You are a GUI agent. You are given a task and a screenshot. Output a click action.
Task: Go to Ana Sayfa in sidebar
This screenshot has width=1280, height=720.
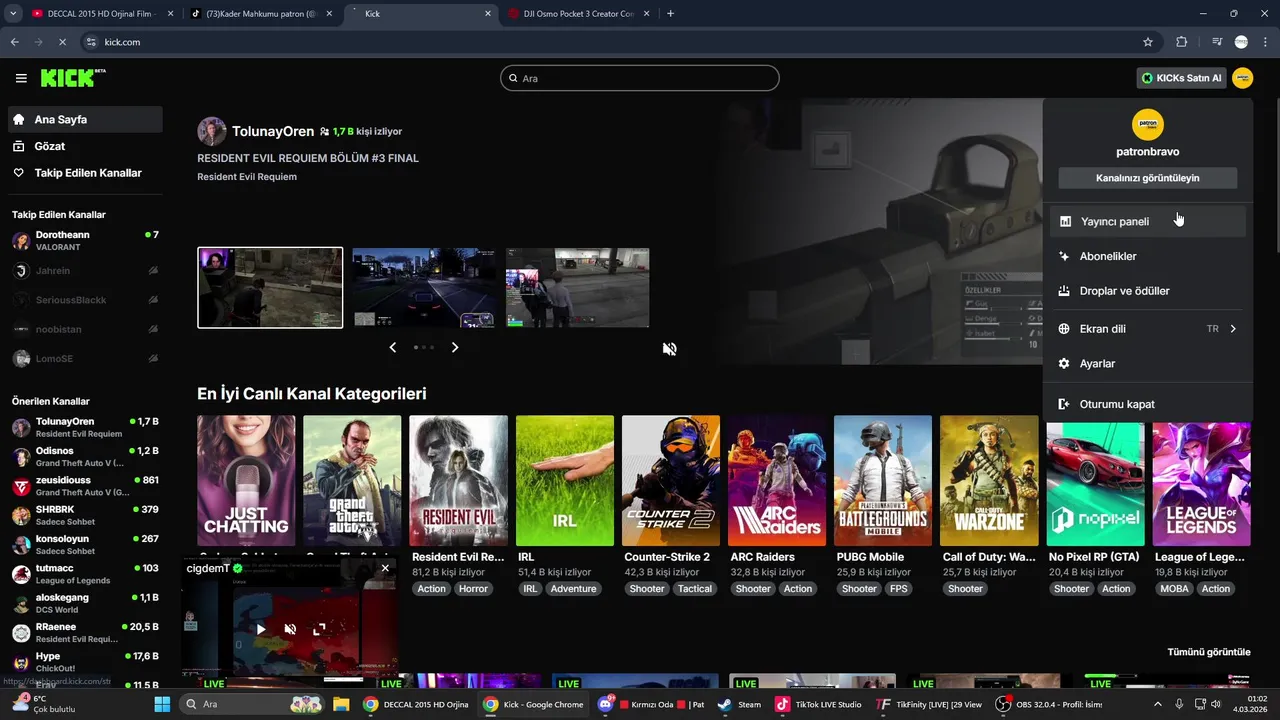point(84,119)
